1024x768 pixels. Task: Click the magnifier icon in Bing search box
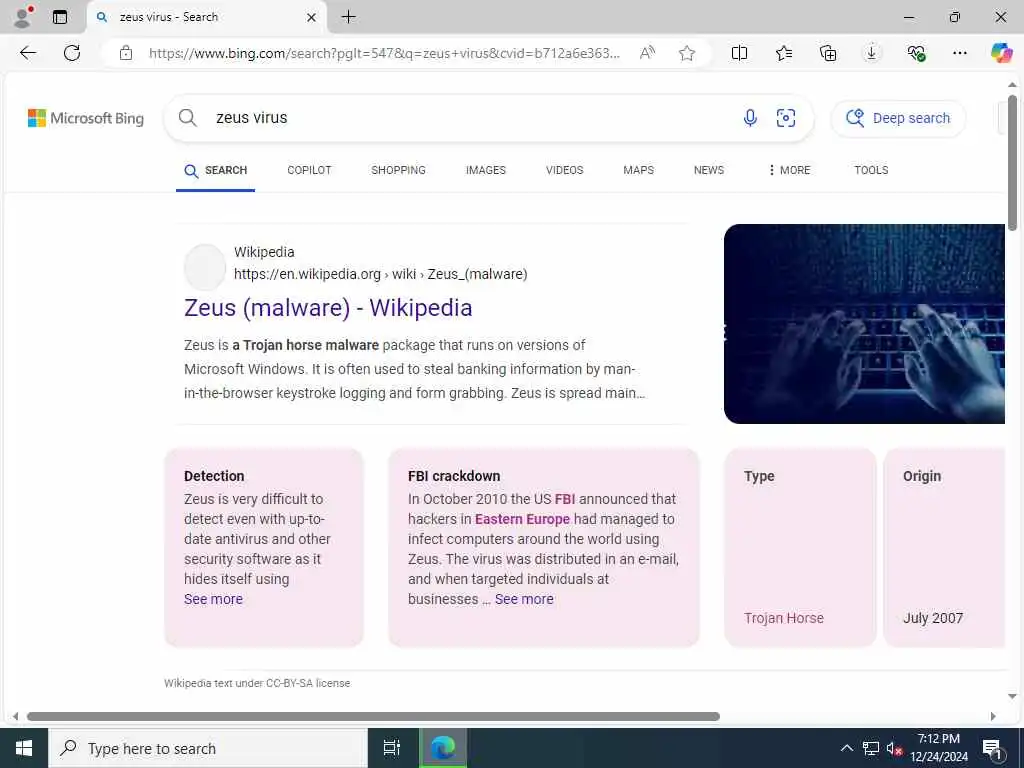[188, 118]
